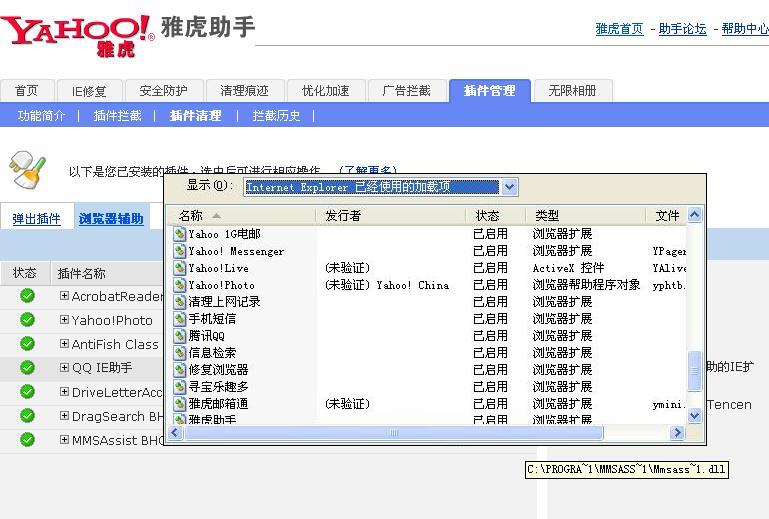This screenshot has width=769, height=519.
Task: Open the 优化加速 tab
Action: (326, 91)
